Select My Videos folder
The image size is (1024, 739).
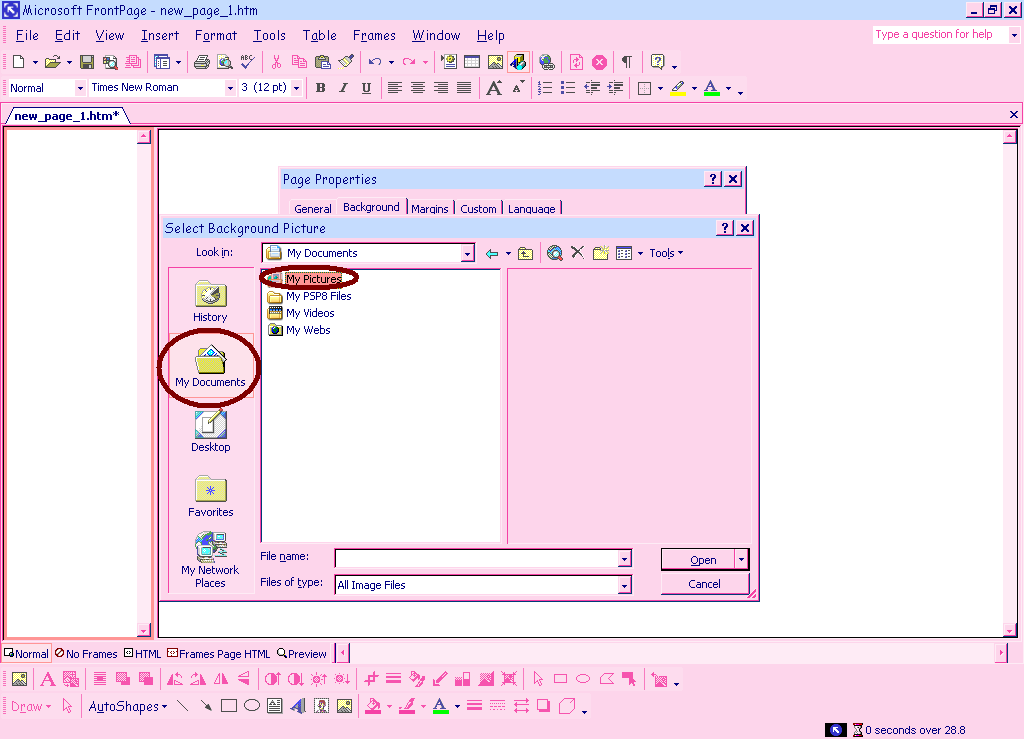301,313
